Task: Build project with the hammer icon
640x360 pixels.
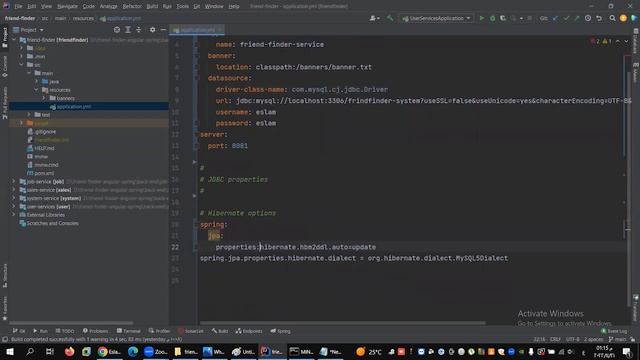Action: pyautogui.click(x=390, y=18)
